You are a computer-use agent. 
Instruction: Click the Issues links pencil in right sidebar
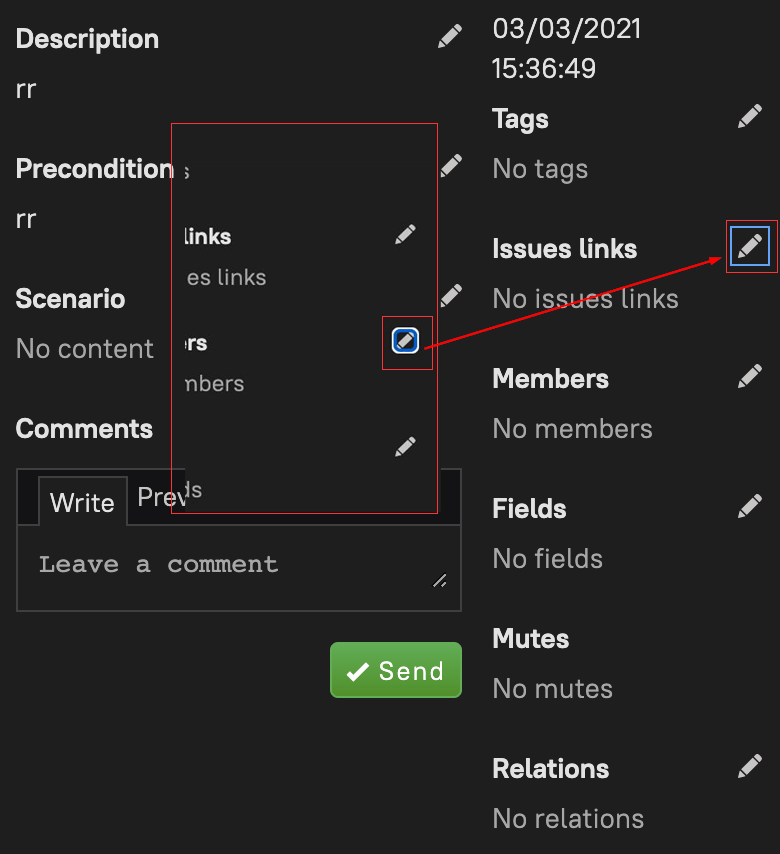[750, 246]
